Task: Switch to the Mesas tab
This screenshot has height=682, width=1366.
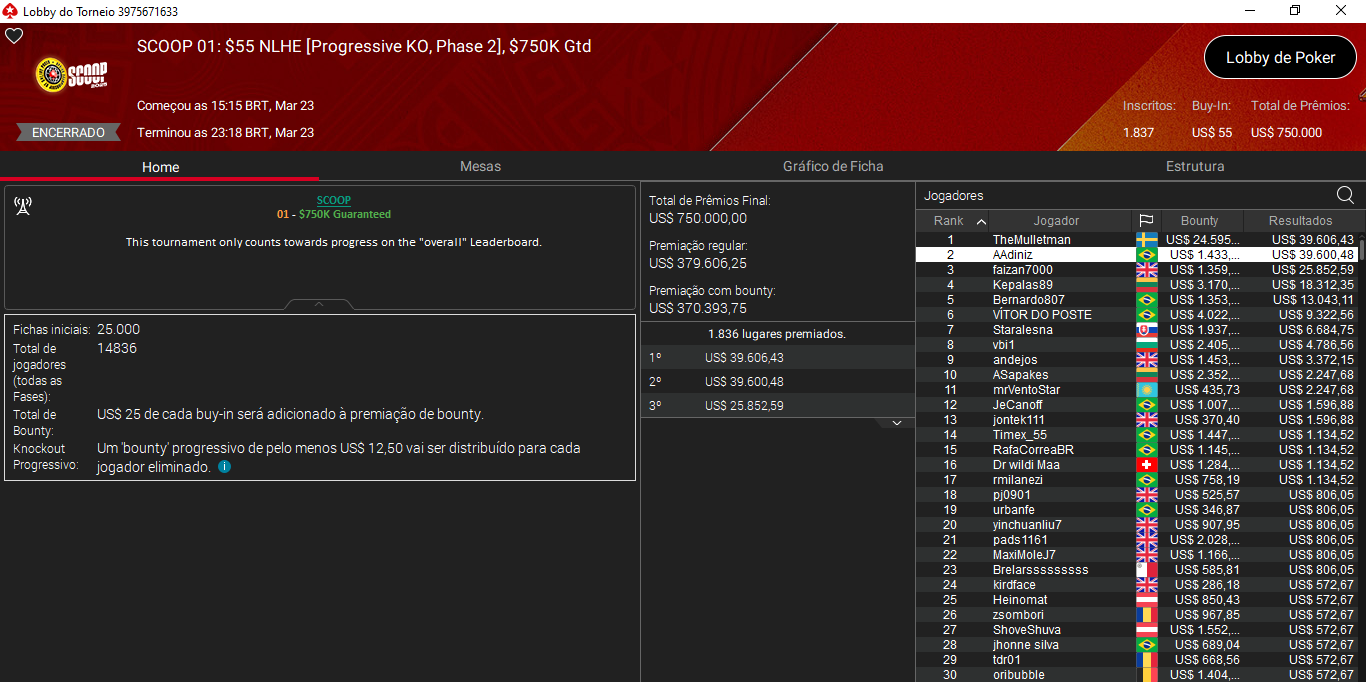Action: pyautogui.click(x=480, y=166)
